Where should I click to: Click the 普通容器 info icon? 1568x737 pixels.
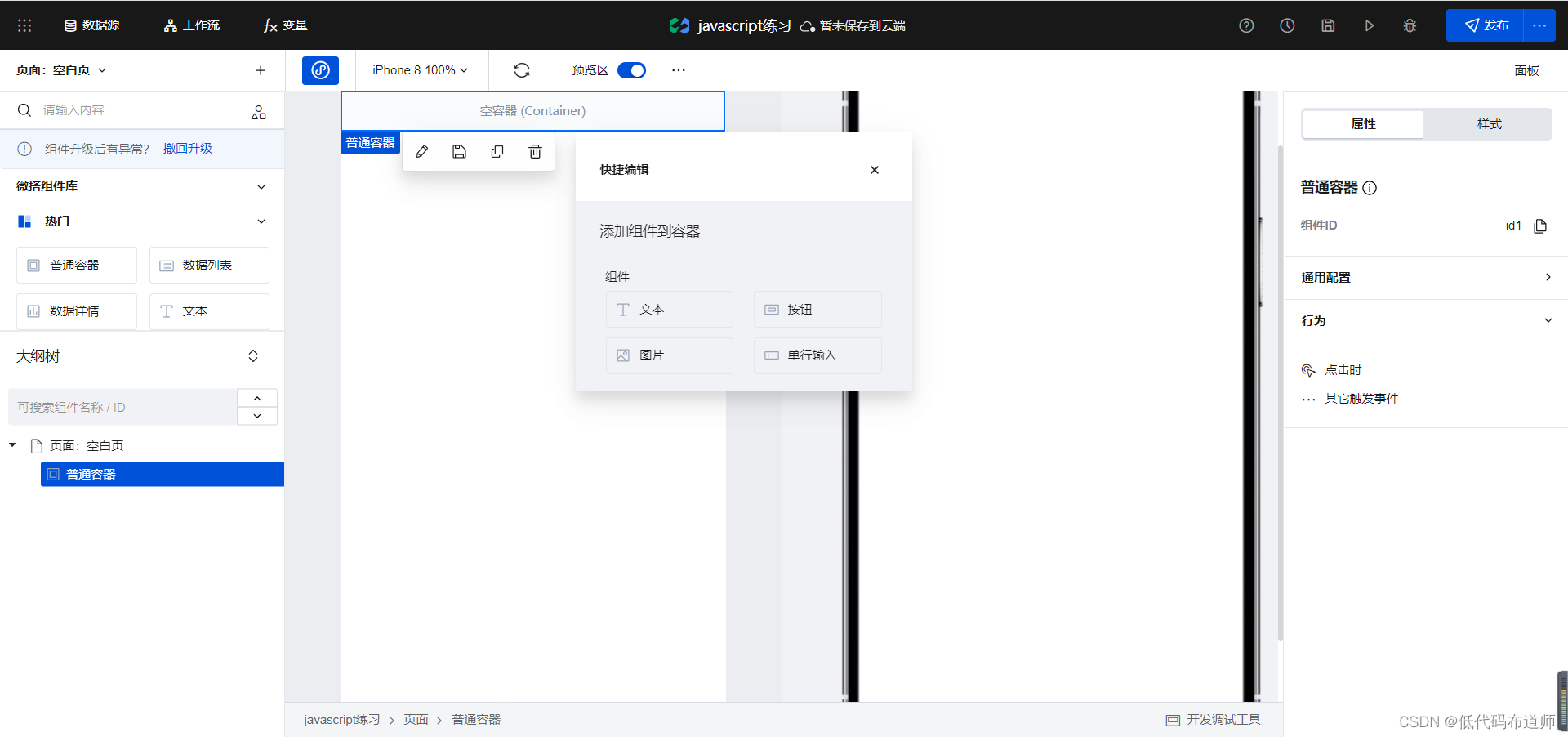tap(1370, 188)
